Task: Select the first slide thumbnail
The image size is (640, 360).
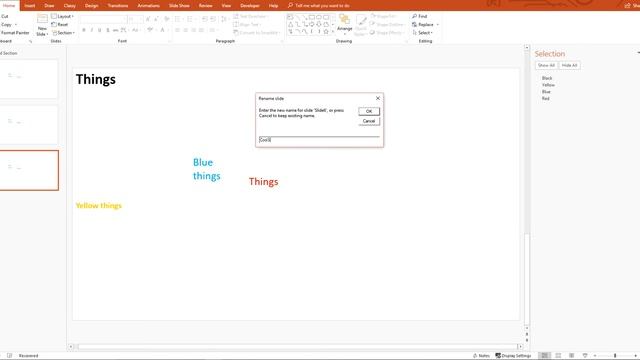Action: coord(29,79)
